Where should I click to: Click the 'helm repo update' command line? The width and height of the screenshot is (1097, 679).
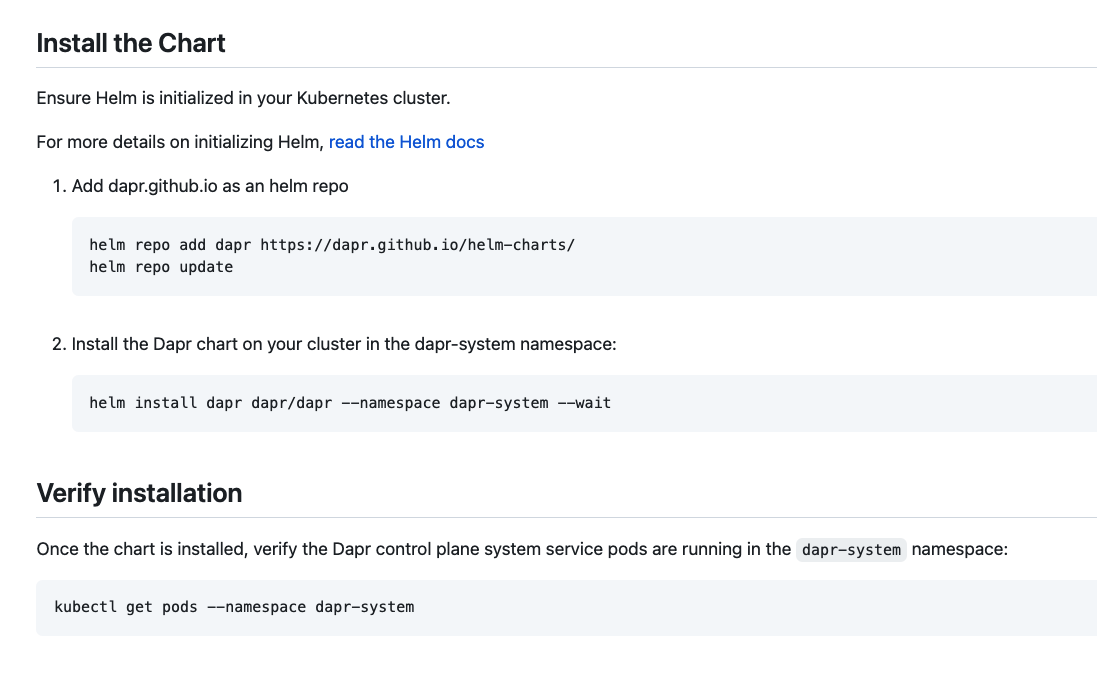pyautogui.click(x=161, y=267)
